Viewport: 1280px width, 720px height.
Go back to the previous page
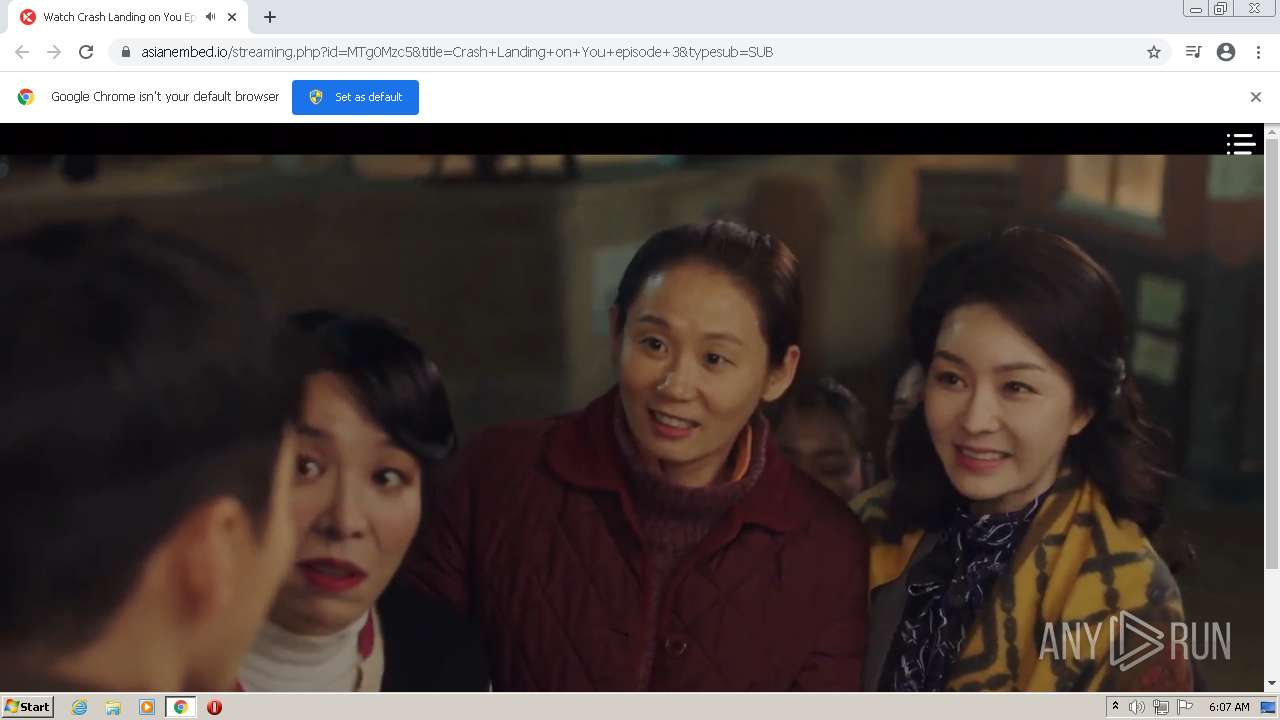(22, 52)
